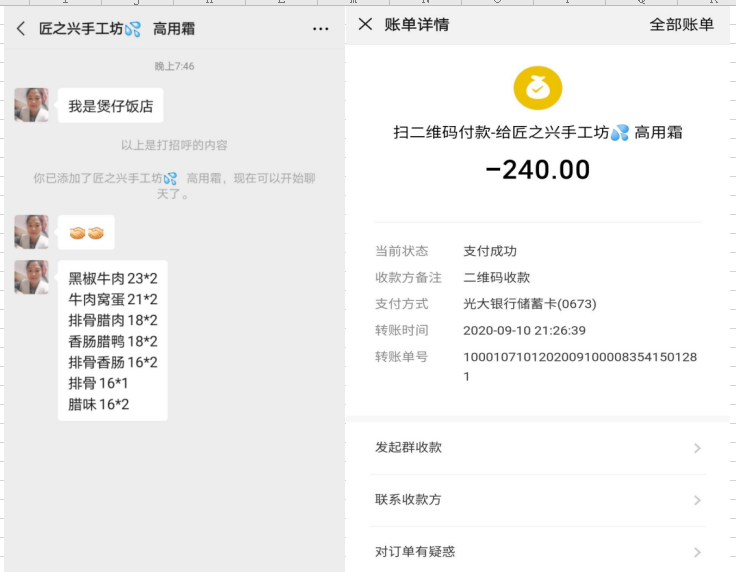Select the 对订单有疑惑 label

click(x=415, y=552)
